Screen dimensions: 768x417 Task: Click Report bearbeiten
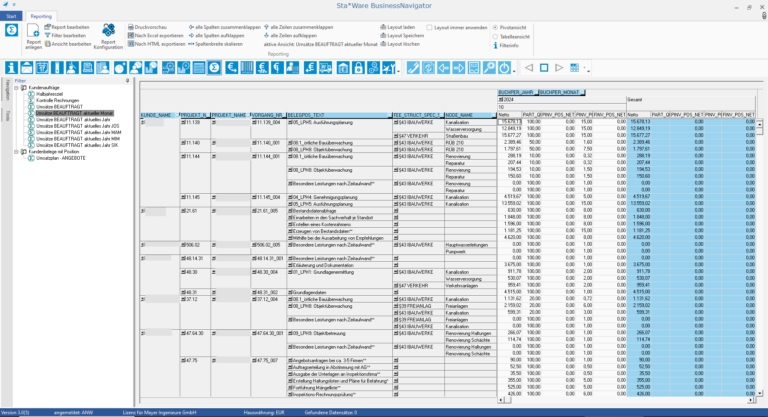[x=67, y=27]
